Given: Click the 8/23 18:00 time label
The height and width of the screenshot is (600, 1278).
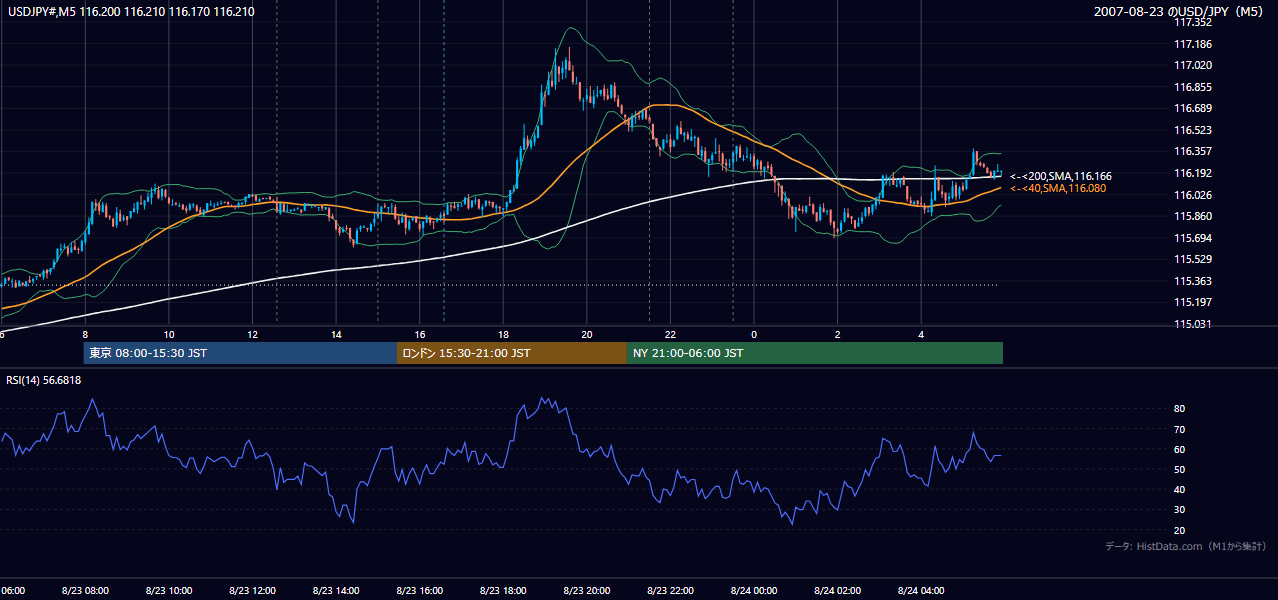Looking at the screenshot, I should 502,591.
